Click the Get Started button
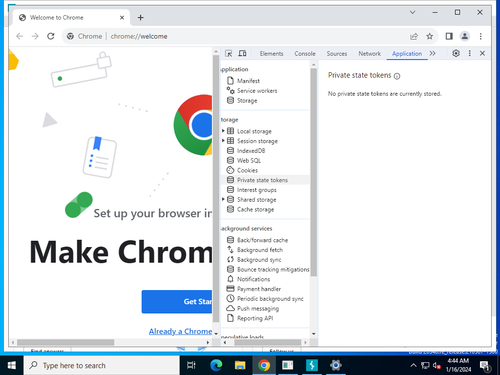The width and height of the screenshot is (500, 375). (177, 302)
